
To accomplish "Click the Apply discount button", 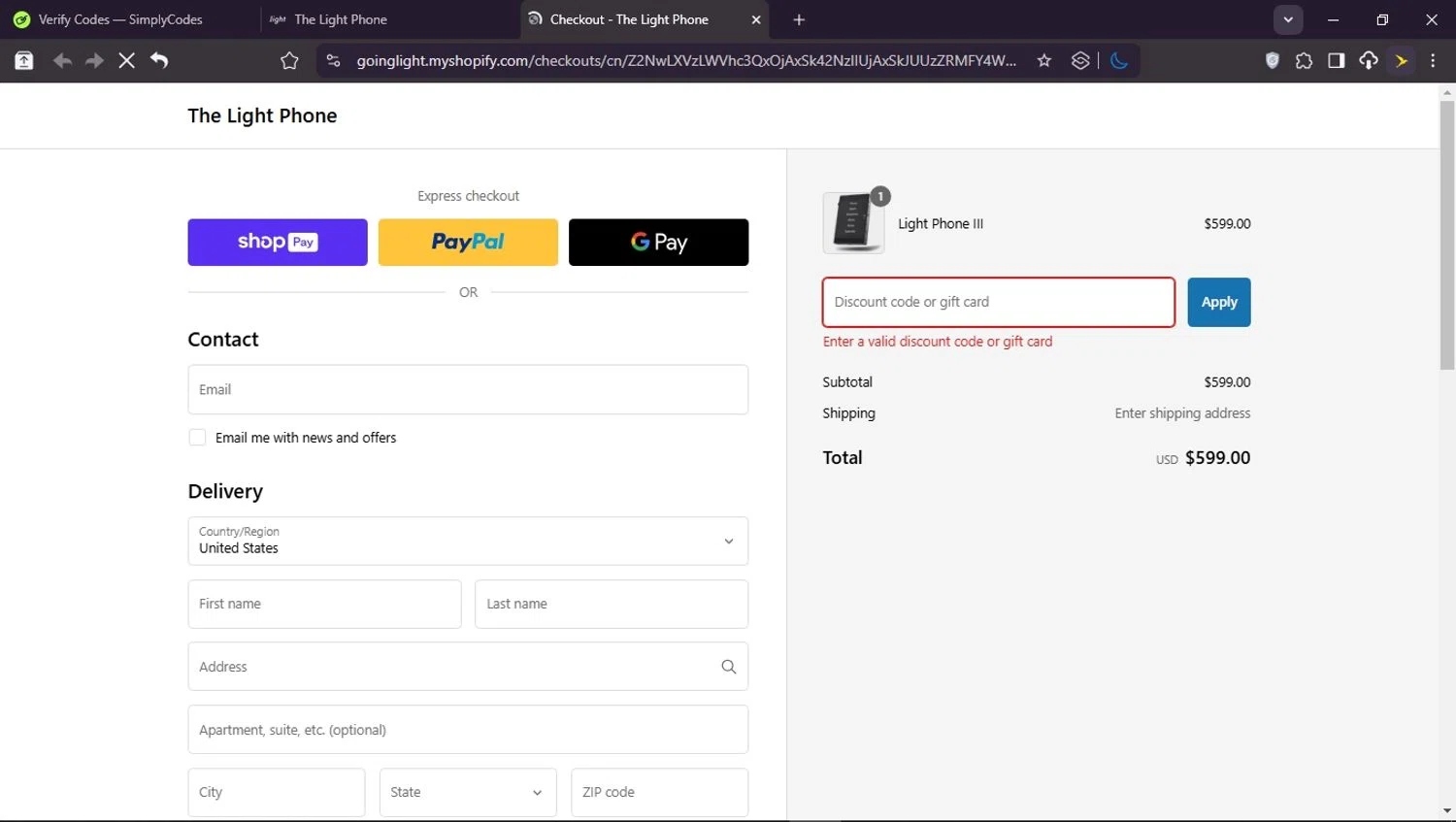I will [x=1219, y=302].
